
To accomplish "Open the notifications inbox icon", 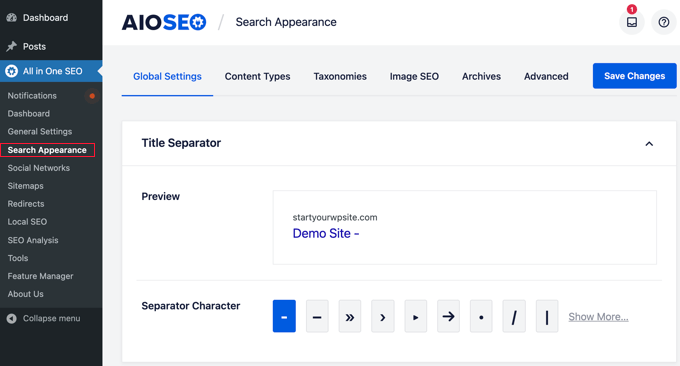I will (631, 22).
